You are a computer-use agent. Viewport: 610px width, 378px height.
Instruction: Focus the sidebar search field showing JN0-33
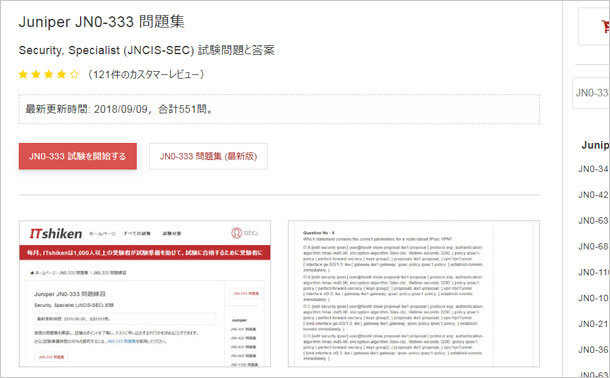pos(591,93)
